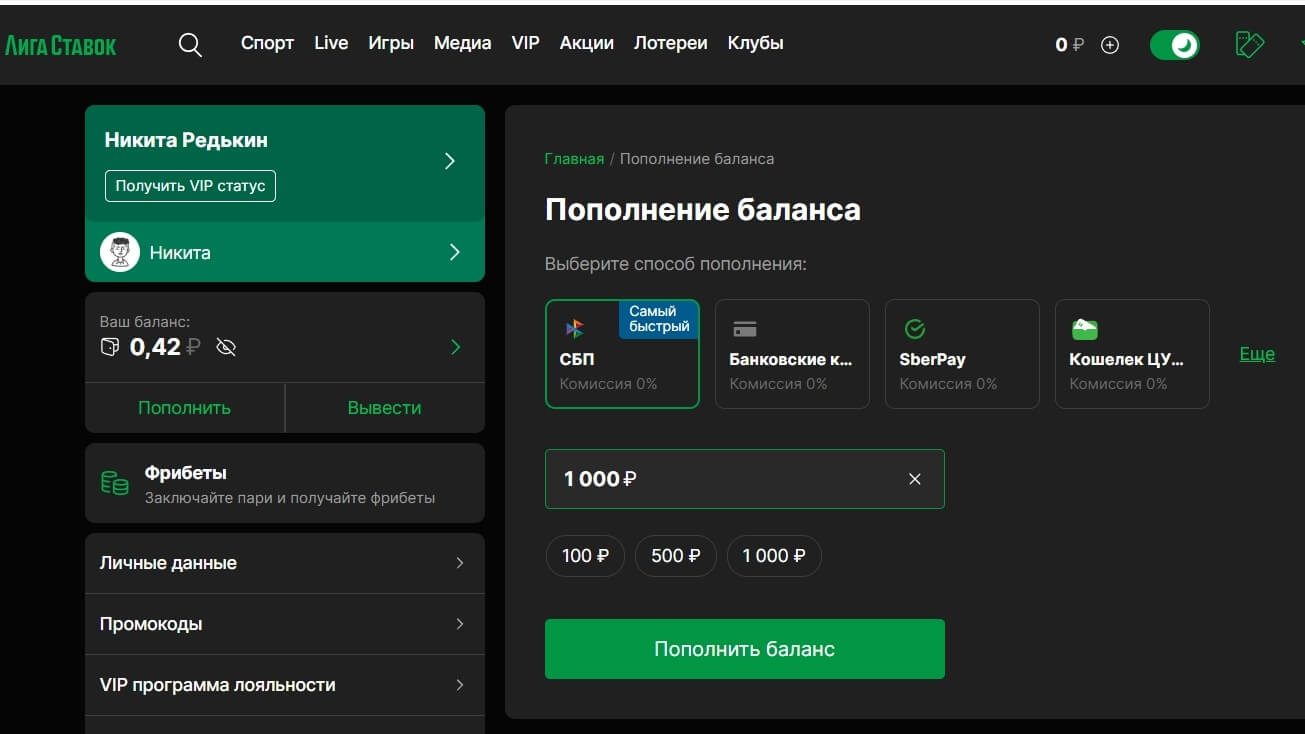Expand balance details green chevron
Image resolution: width=1305 pixels, height=734 pixels.
tap(456, 347)
